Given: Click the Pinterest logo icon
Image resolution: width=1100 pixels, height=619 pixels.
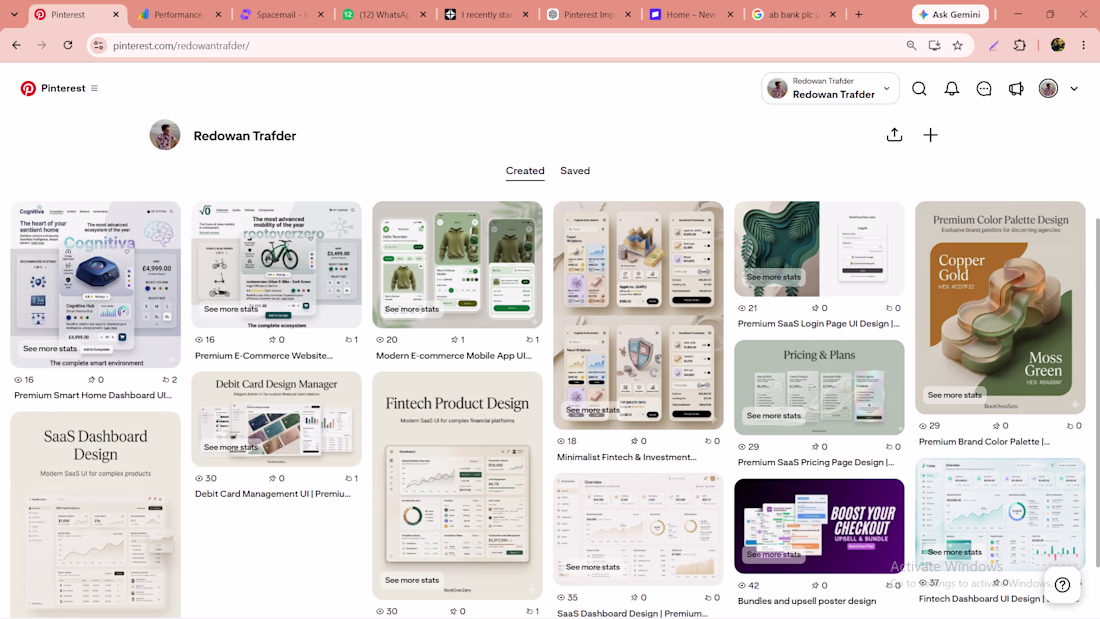Looking at the screenshot, I should 28,88.
